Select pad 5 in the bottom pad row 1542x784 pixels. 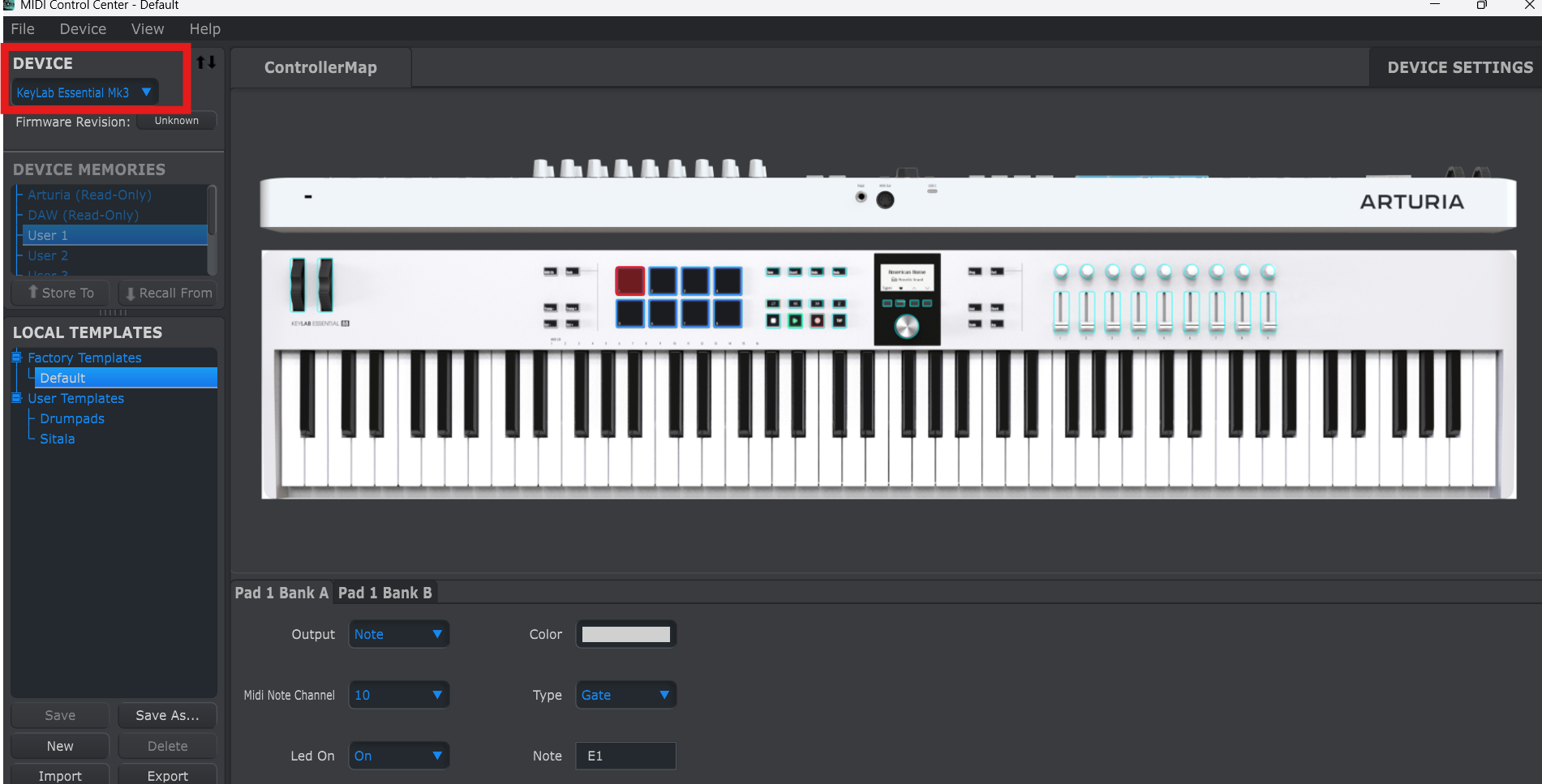click(x=630, y=314)
